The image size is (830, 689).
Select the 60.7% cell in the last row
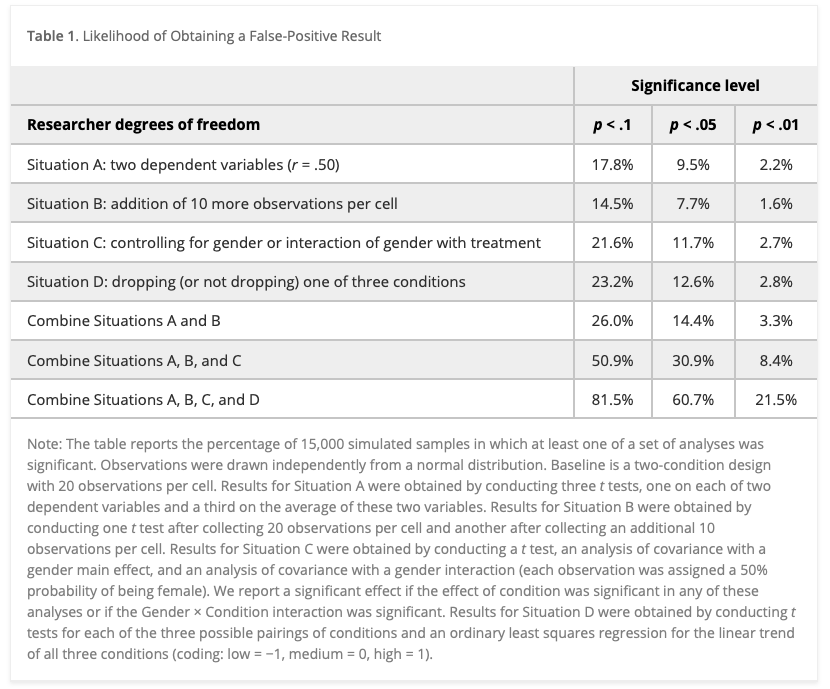[x=693, y=399]
